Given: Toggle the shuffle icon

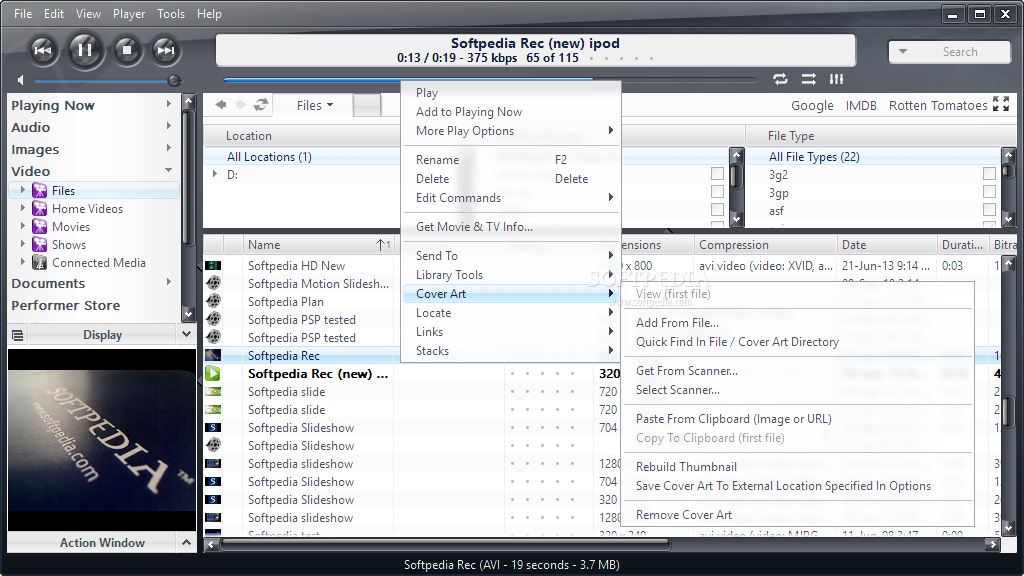Looking at the screenshot, I should tap(808, 79).
